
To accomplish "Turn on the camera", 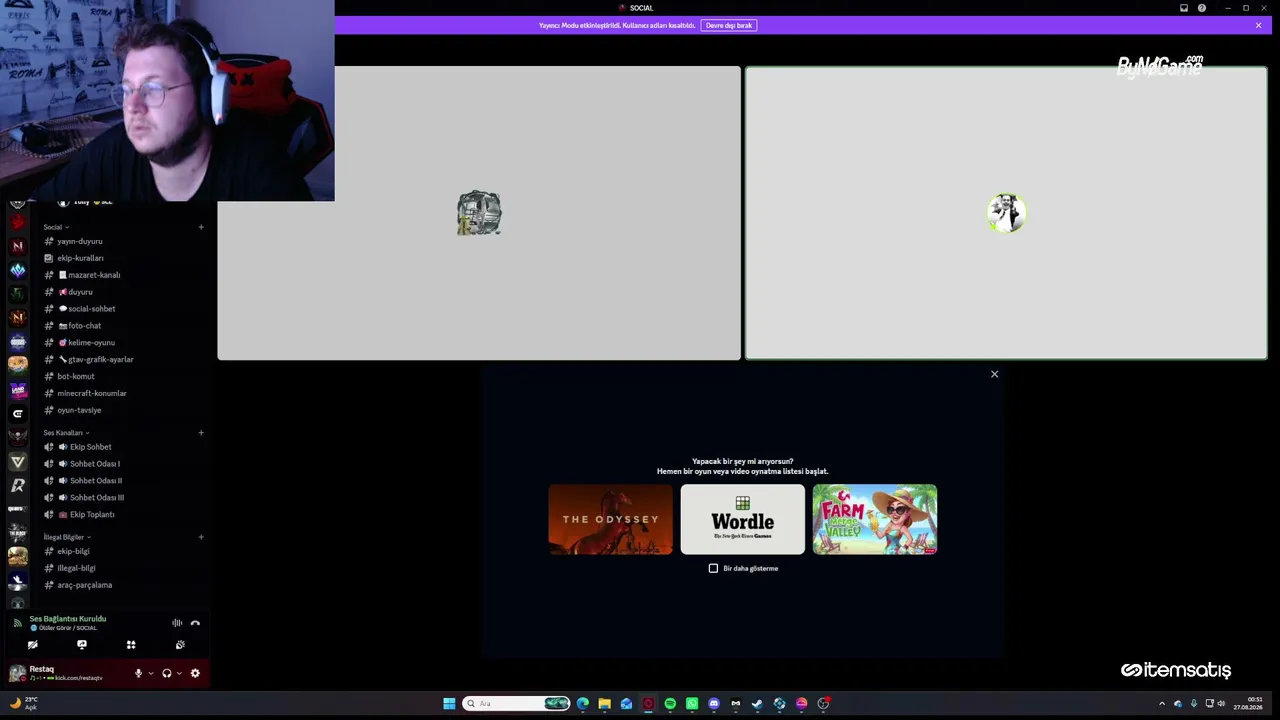I will click(33, 645).
